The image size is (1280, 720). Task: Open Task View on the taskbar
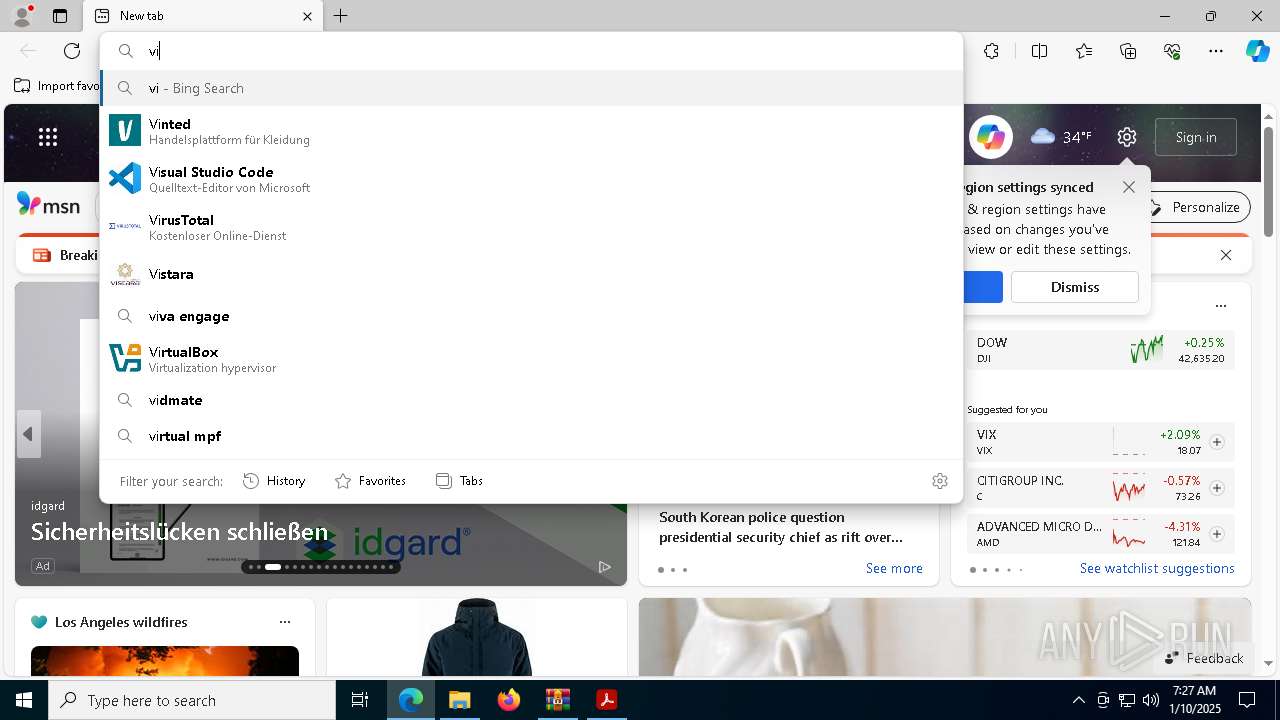[x=360, y=700]
